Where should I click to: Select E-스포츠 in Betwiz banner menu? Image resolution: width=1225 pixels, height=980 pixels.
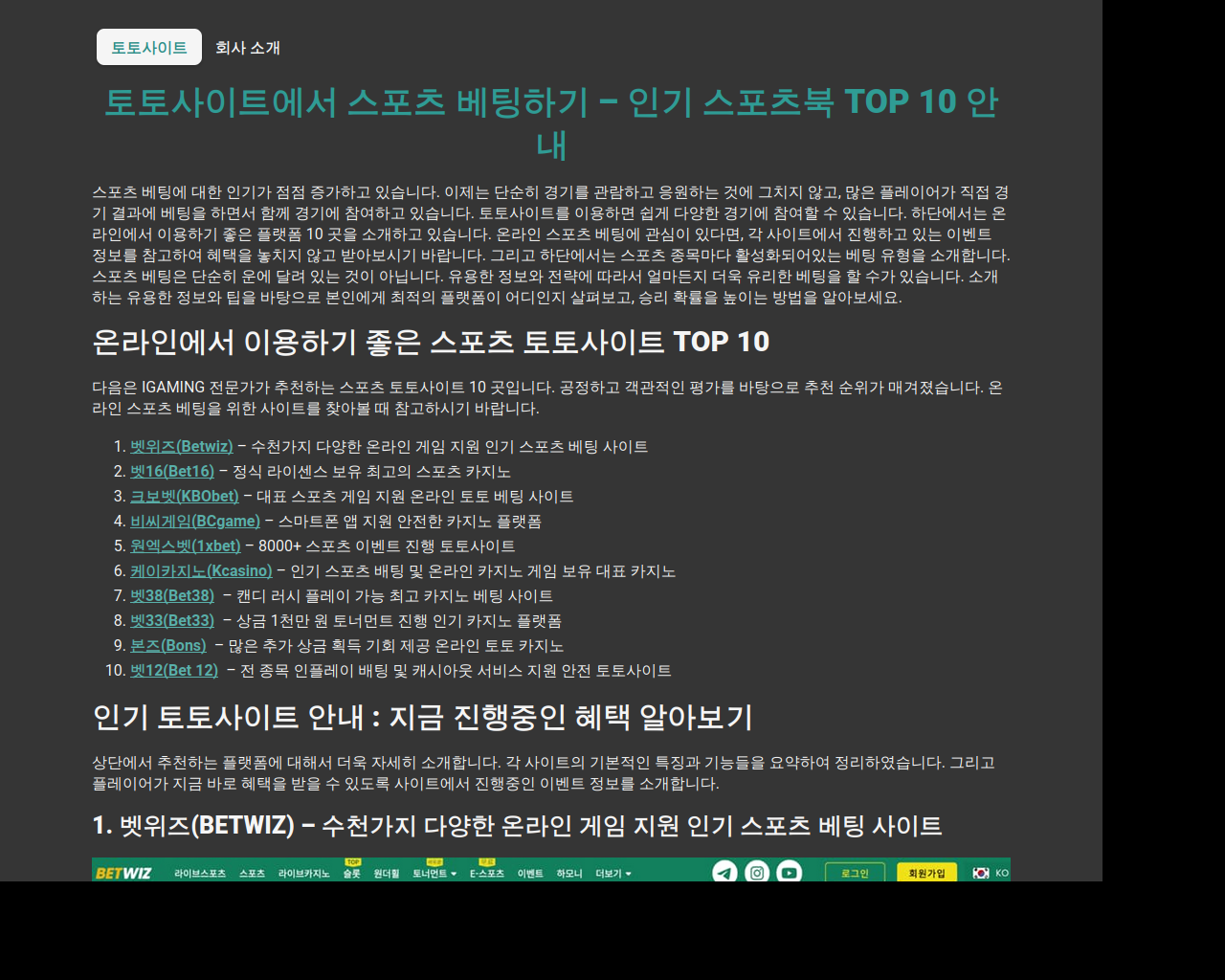[x=487, y=874]
